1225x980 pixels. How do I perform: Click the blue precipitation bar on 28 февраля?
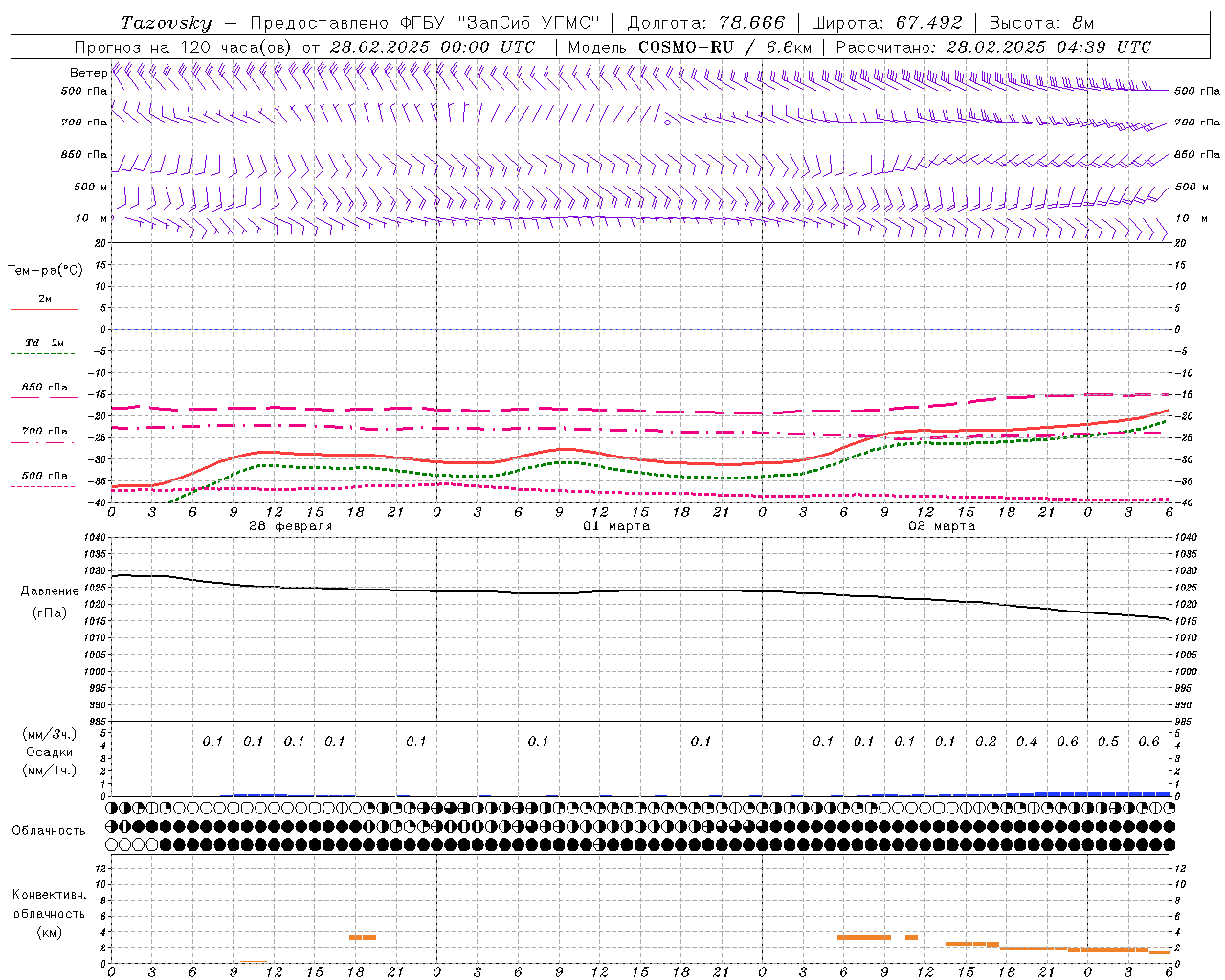(260, 794)
